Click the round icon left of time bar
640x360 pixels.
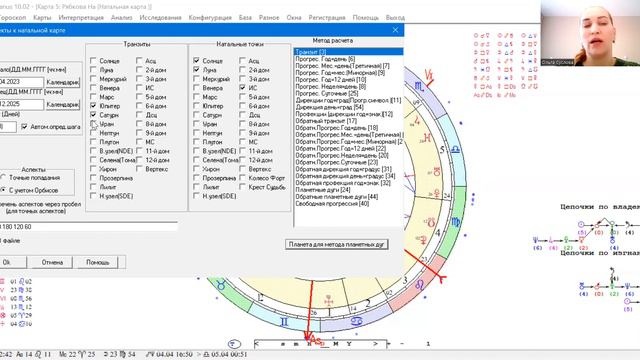(234, 344)
